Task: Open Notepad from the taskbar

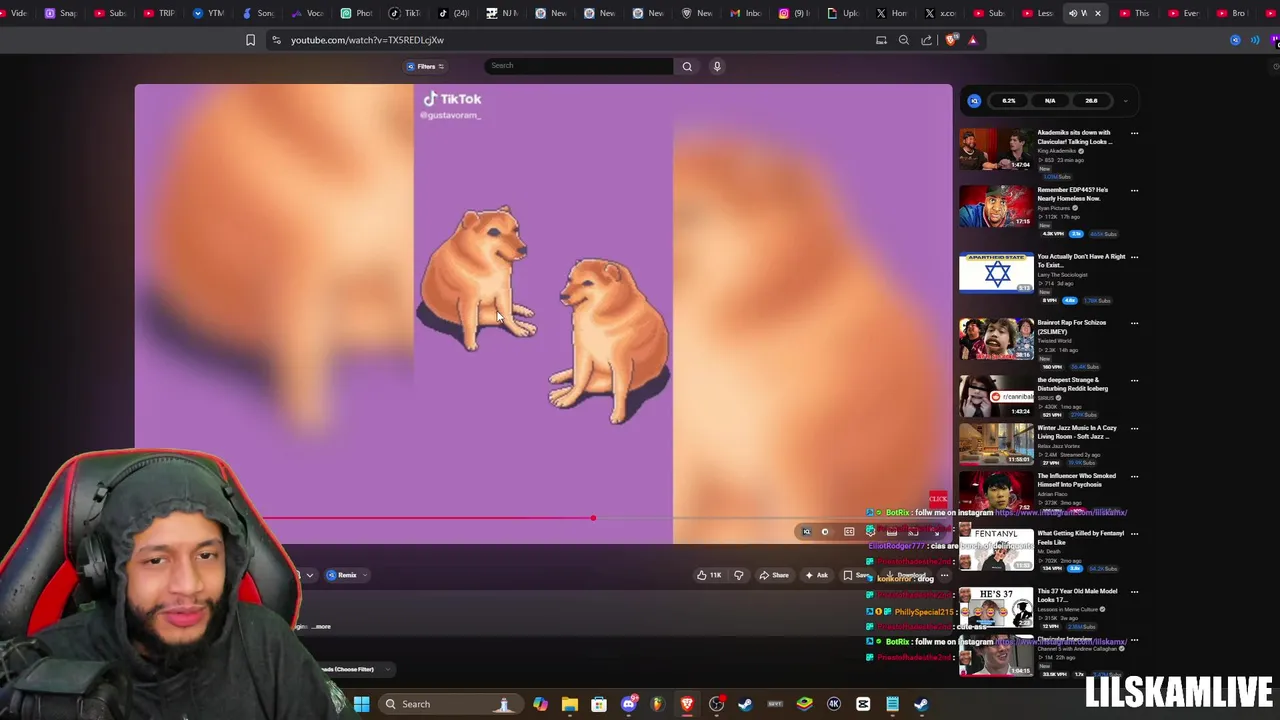Action: tap(892, 704)
